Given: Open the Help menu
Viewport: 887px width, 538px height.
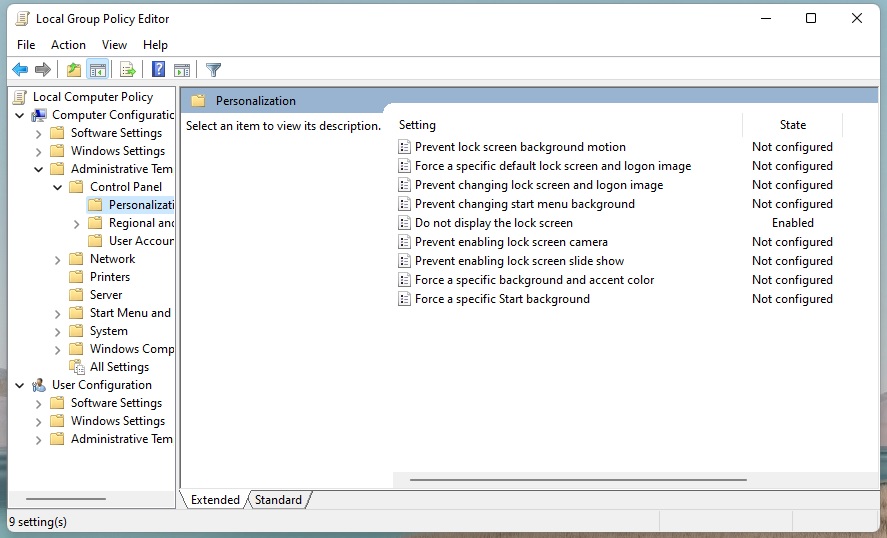Looking at the screenshot, I should pos(155,45).
